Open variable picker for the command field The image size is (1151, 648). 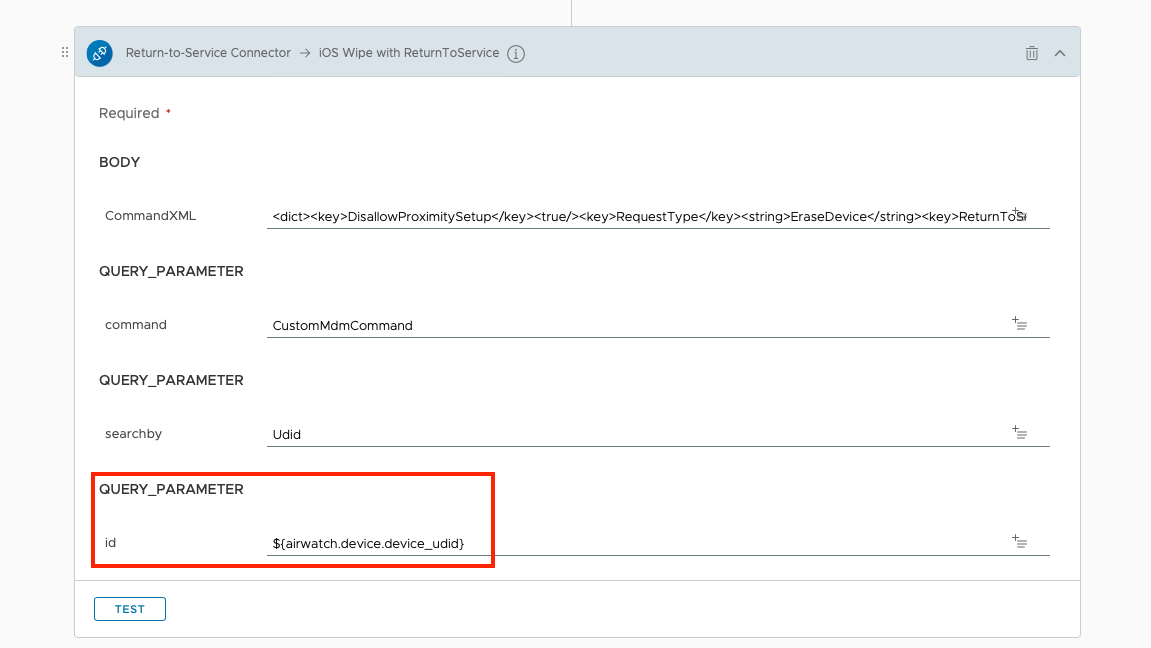coord(1019,323)
